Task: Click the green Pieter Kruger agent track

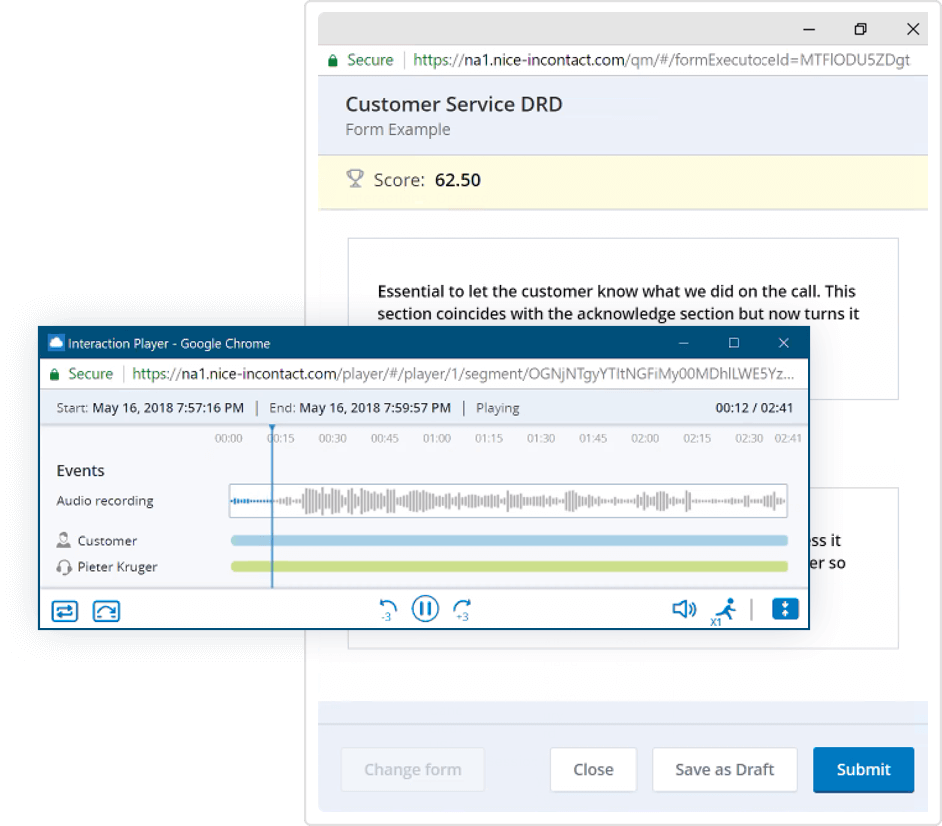Action: [x=508, y=567]
